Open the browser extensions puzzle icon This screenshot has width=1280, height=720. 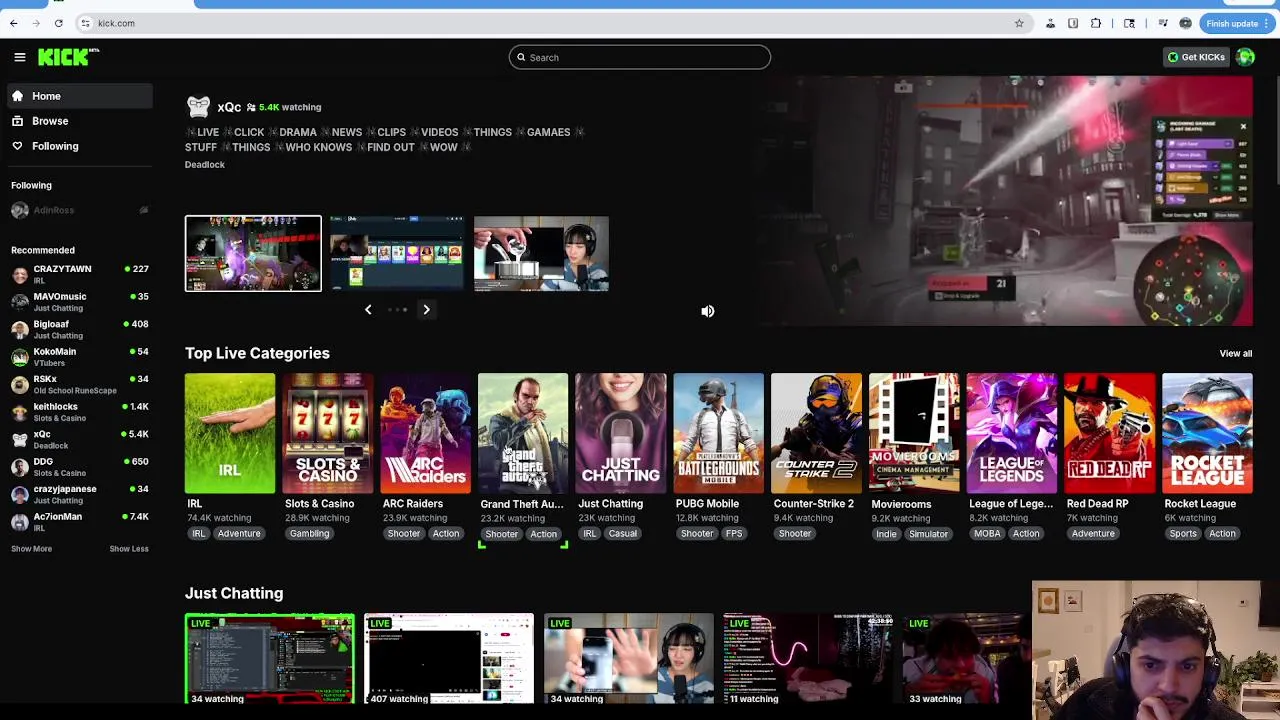[x=1096, y=23]
